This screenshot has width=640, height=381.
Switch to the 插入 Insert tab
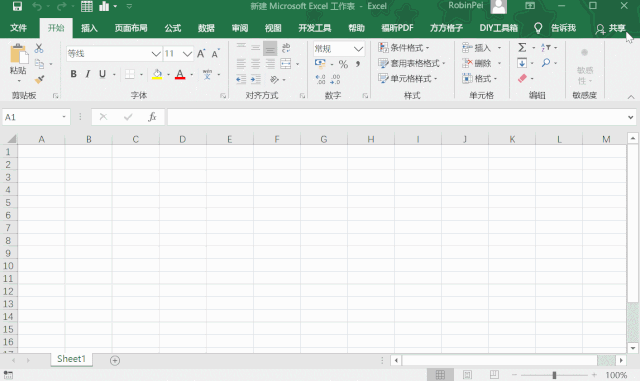[x=89, y=28]
